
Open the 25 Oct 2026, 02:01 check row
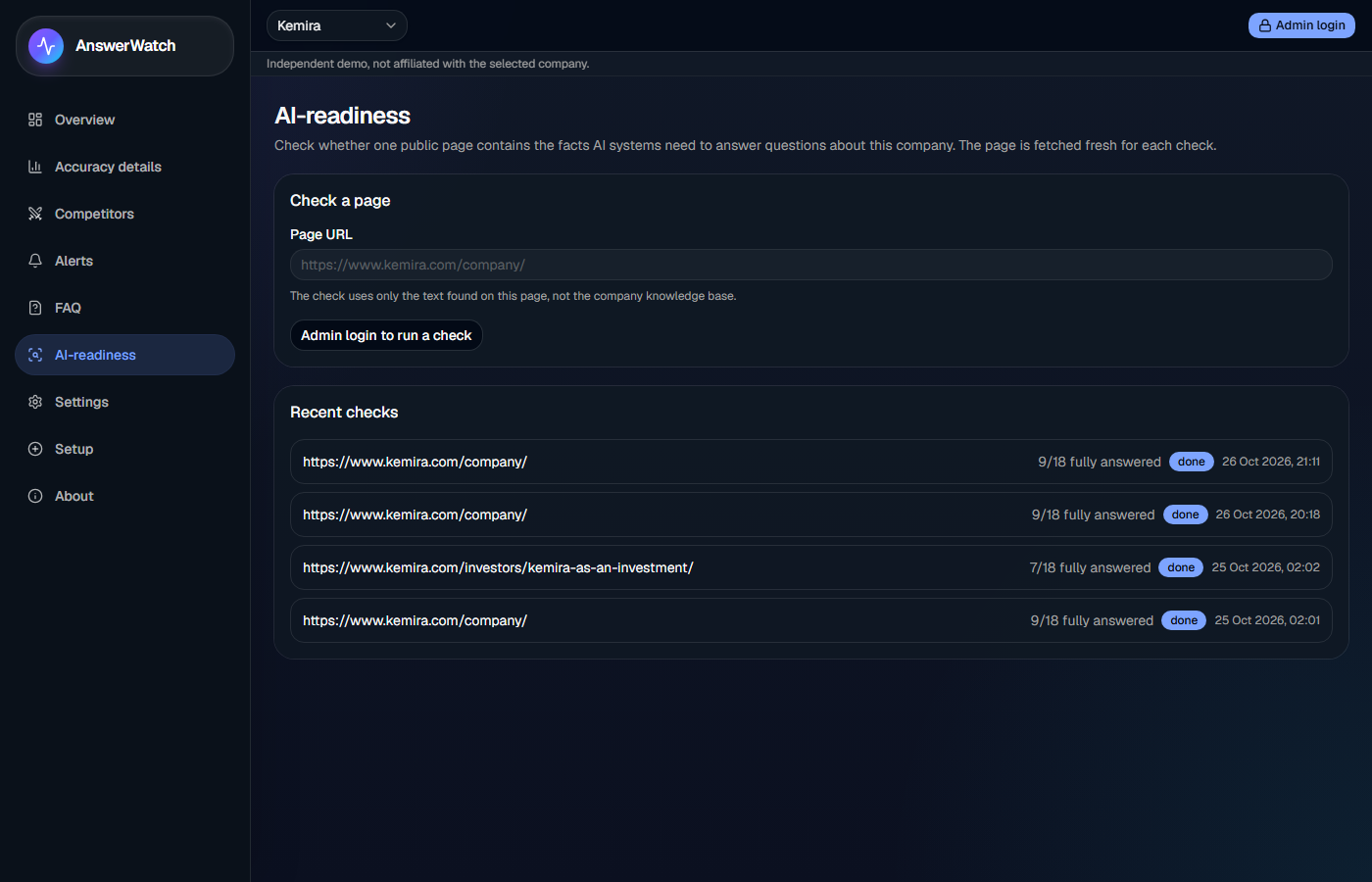tap(810, 620)
